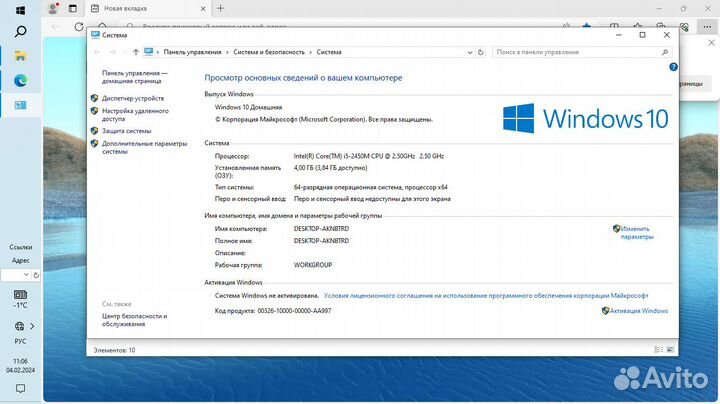Expand chevron after Панель управления breadcrumb

[227, 52]
